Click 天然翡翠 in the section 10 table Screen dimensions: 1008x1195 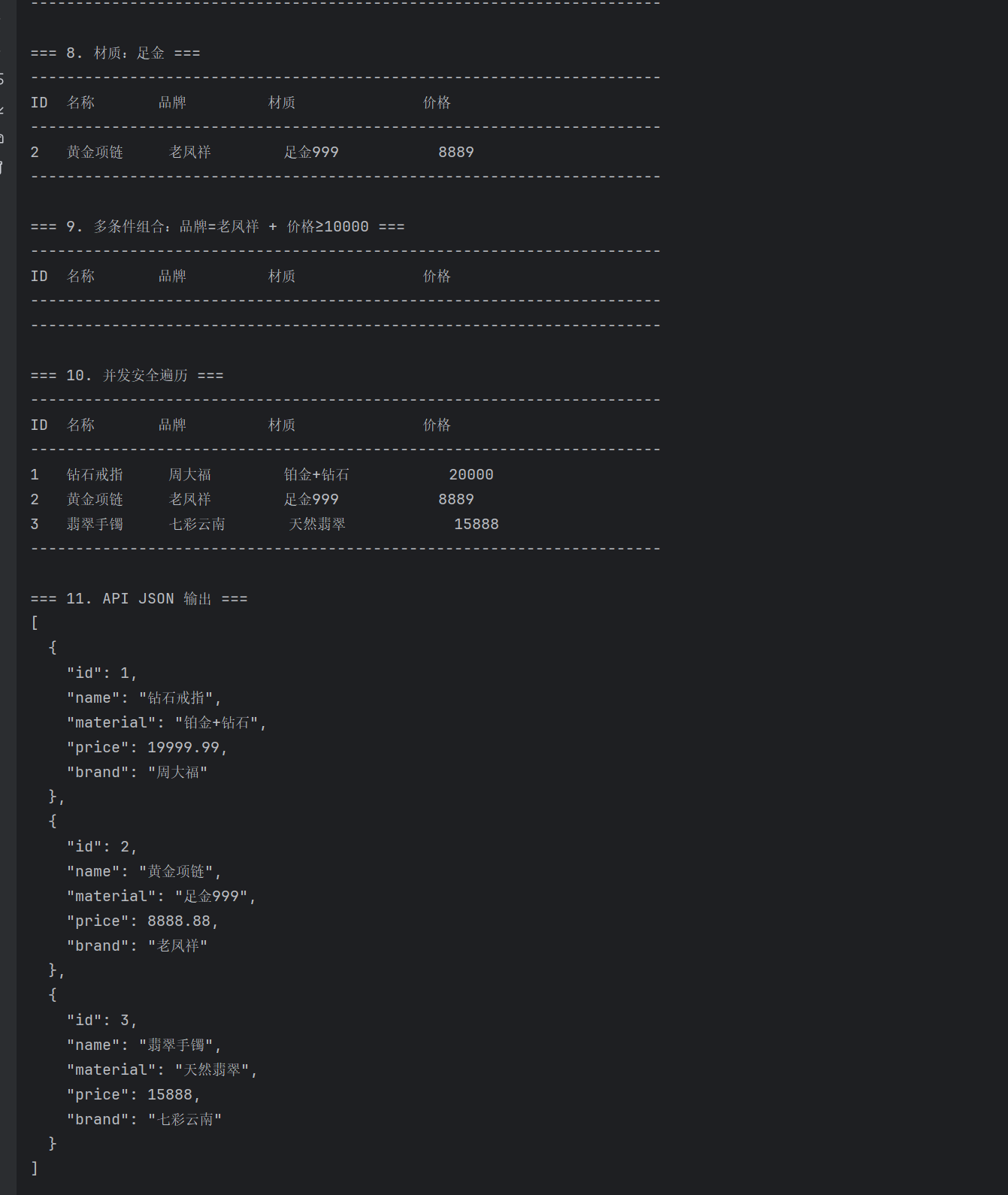pyautogui.click(x=317, y=525)
